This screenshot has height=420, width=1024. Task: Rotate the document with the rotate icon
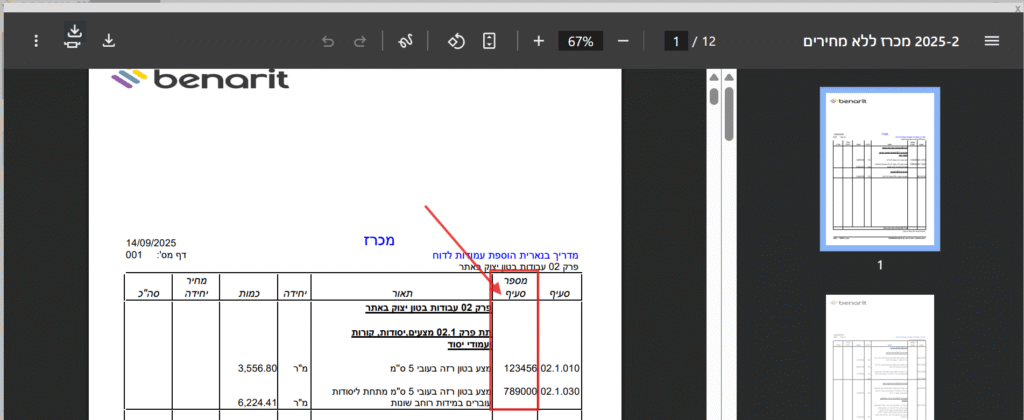[x=455, y=41]
